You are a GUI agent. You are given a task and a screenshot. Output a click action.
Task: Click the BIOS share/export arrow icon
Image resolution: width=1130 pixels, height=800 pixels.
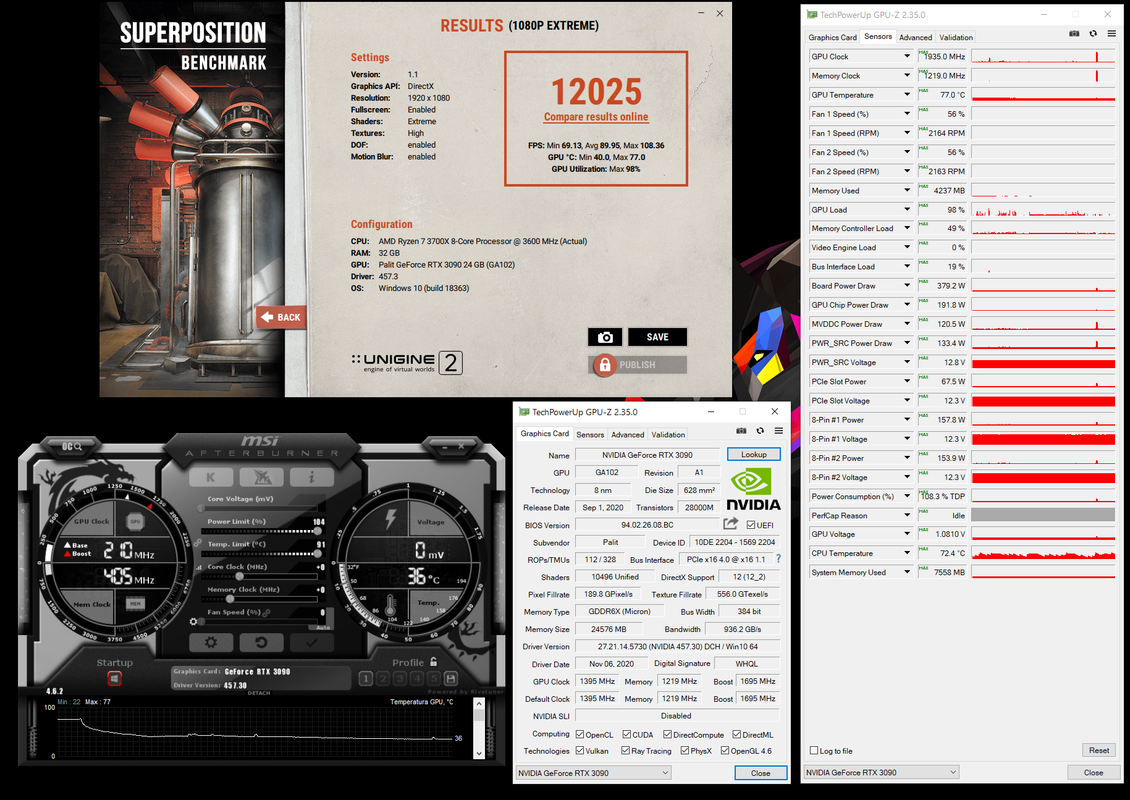731,524
